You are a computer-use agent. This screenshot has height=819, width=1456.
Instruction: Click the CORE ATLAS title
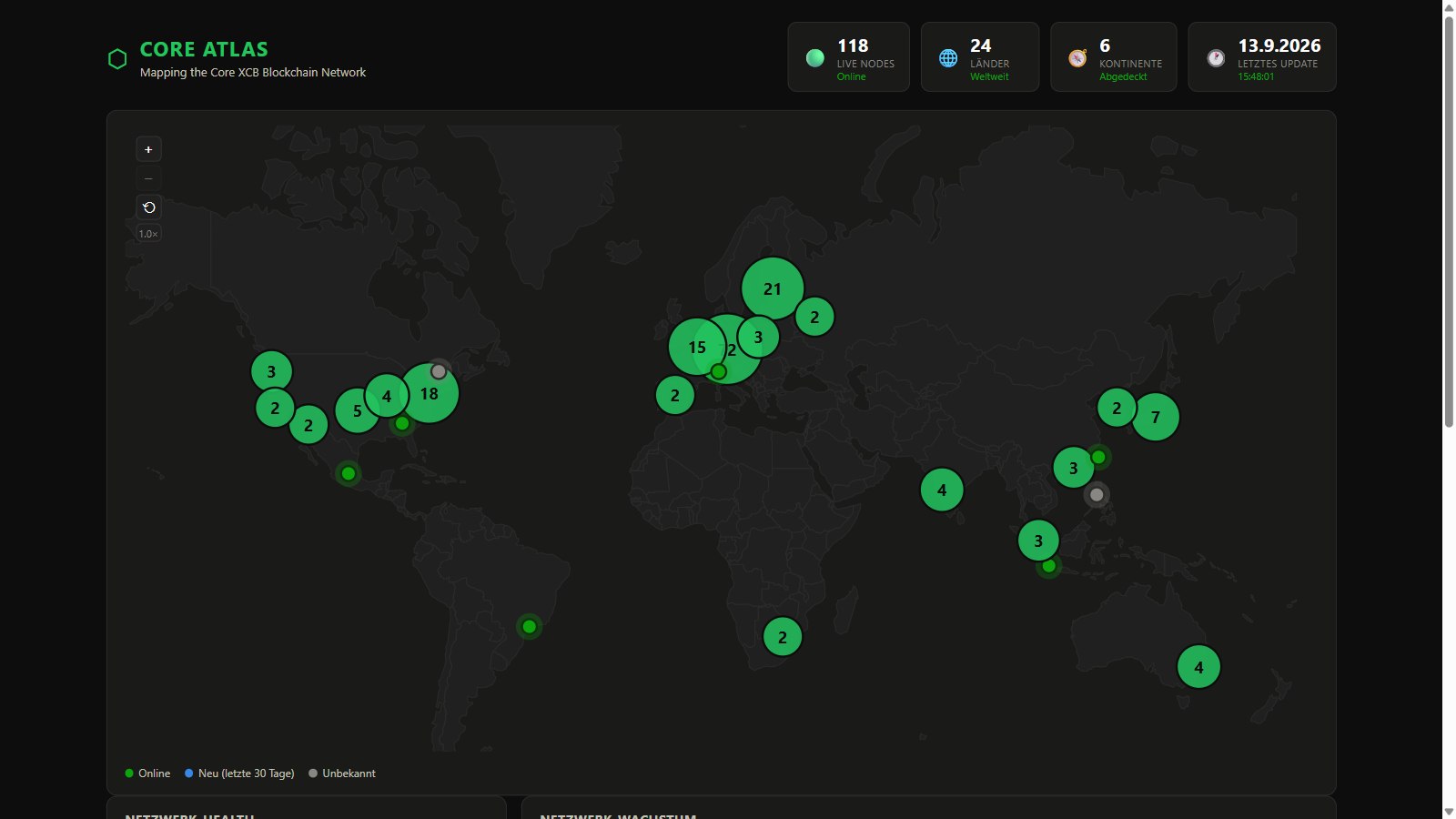(204, 49)
